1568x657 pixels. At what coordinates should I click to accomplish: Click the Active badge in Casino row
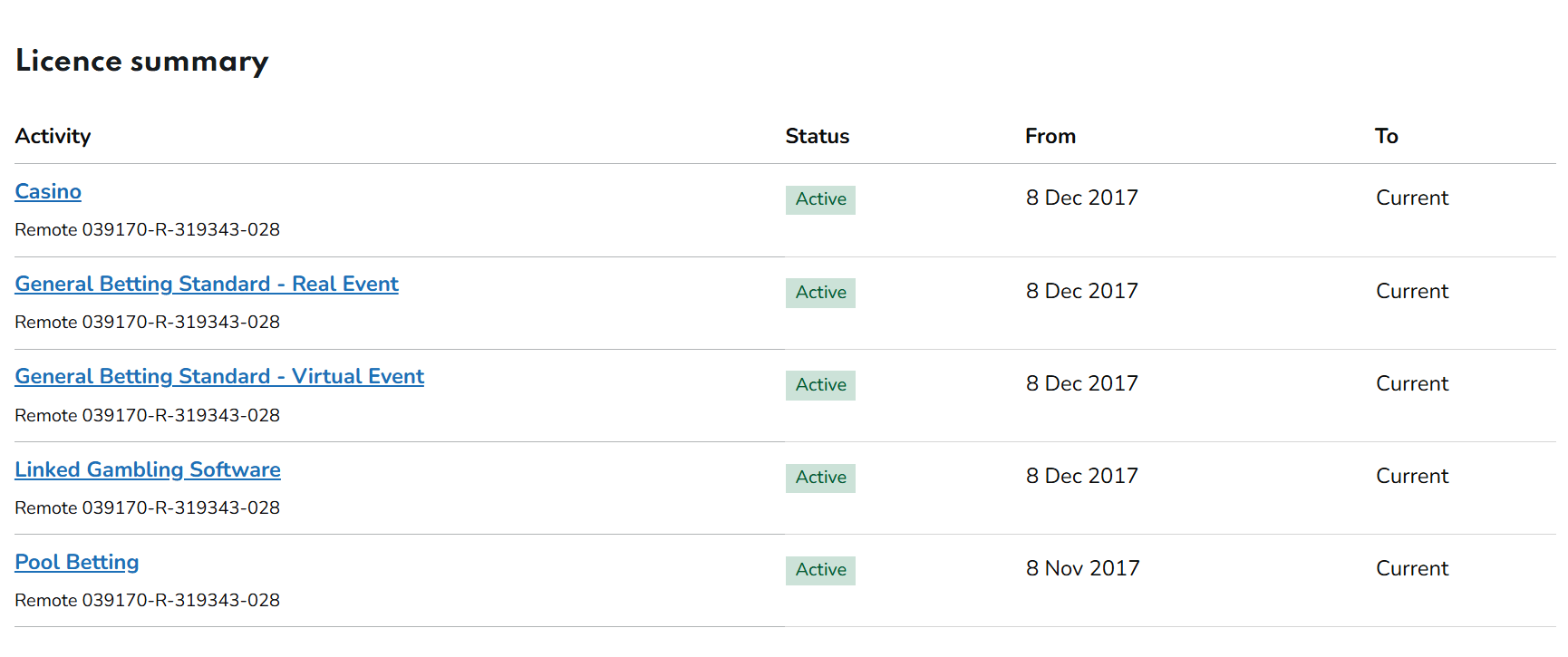(820, 199)
